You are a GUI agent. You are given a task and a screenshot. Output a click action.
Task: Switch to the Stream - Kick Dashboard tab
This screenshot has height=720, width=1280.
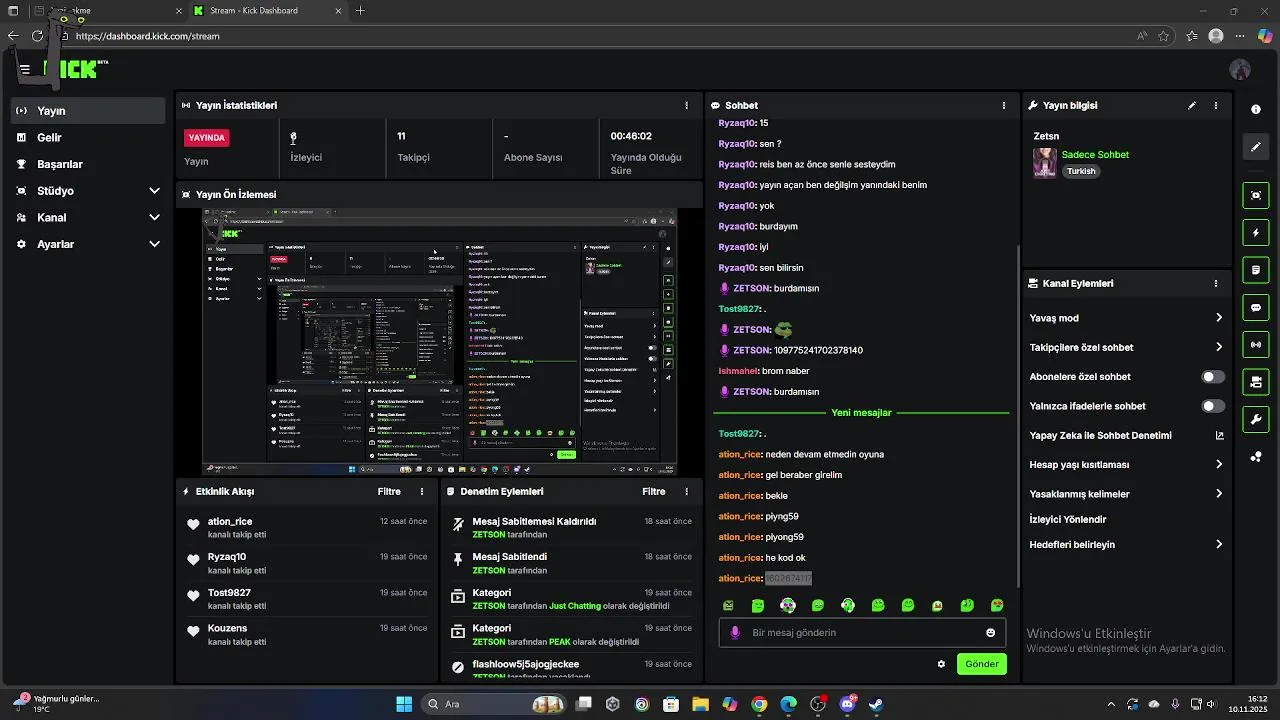point(268,11)
